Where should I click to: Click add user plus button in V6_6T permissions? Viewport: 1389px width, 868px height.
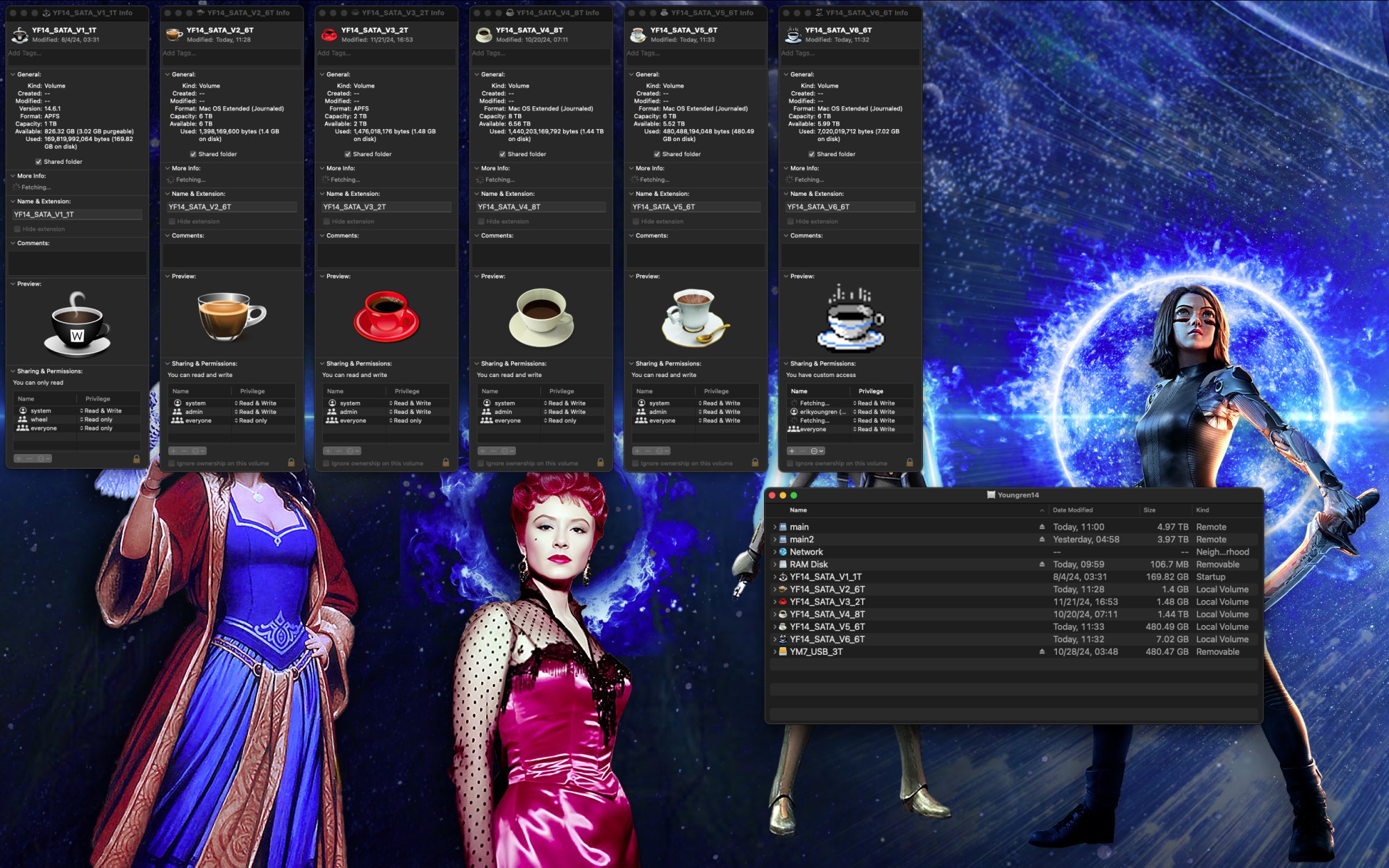click(x=792, y=451)
